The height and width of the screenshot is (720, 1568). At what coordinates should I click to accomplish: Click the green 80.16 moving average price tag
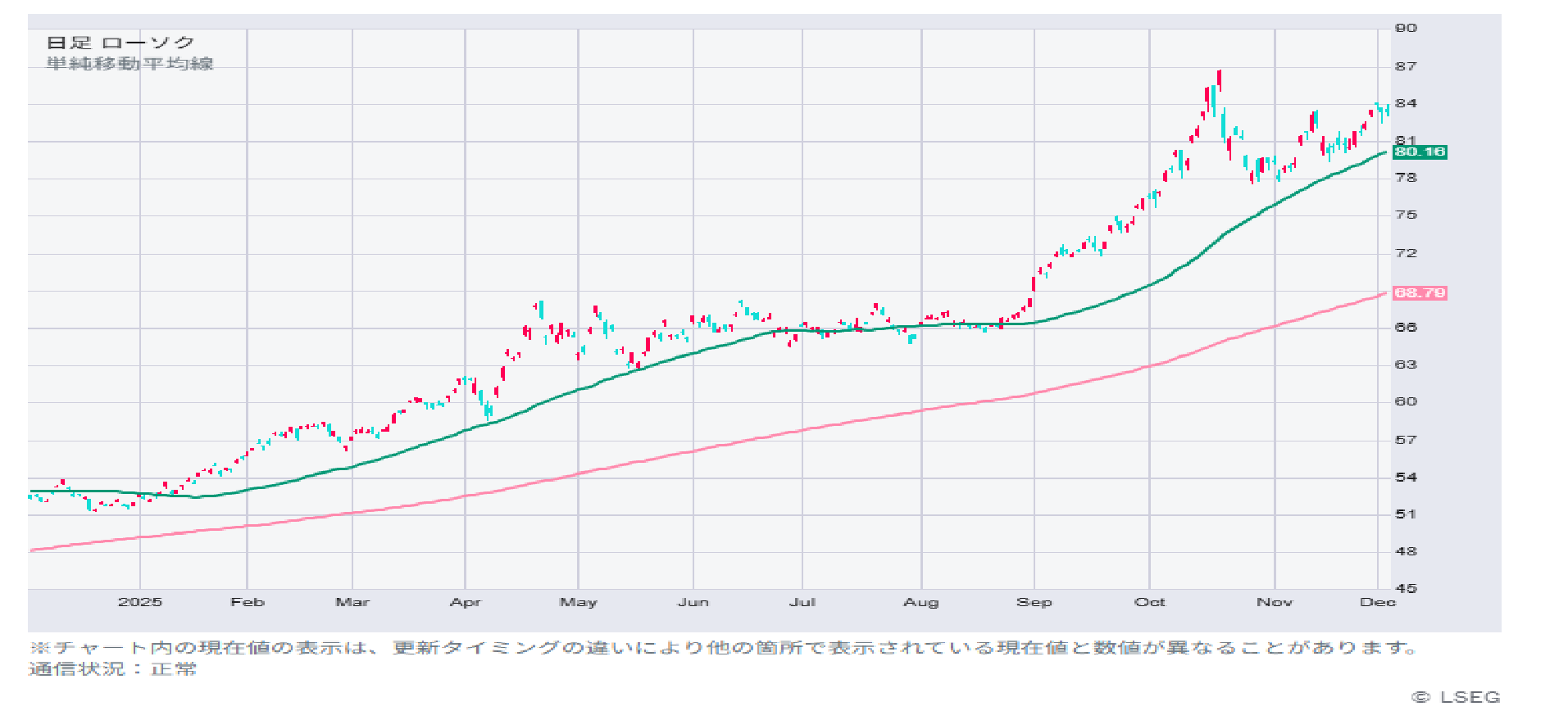(1420, 152)
